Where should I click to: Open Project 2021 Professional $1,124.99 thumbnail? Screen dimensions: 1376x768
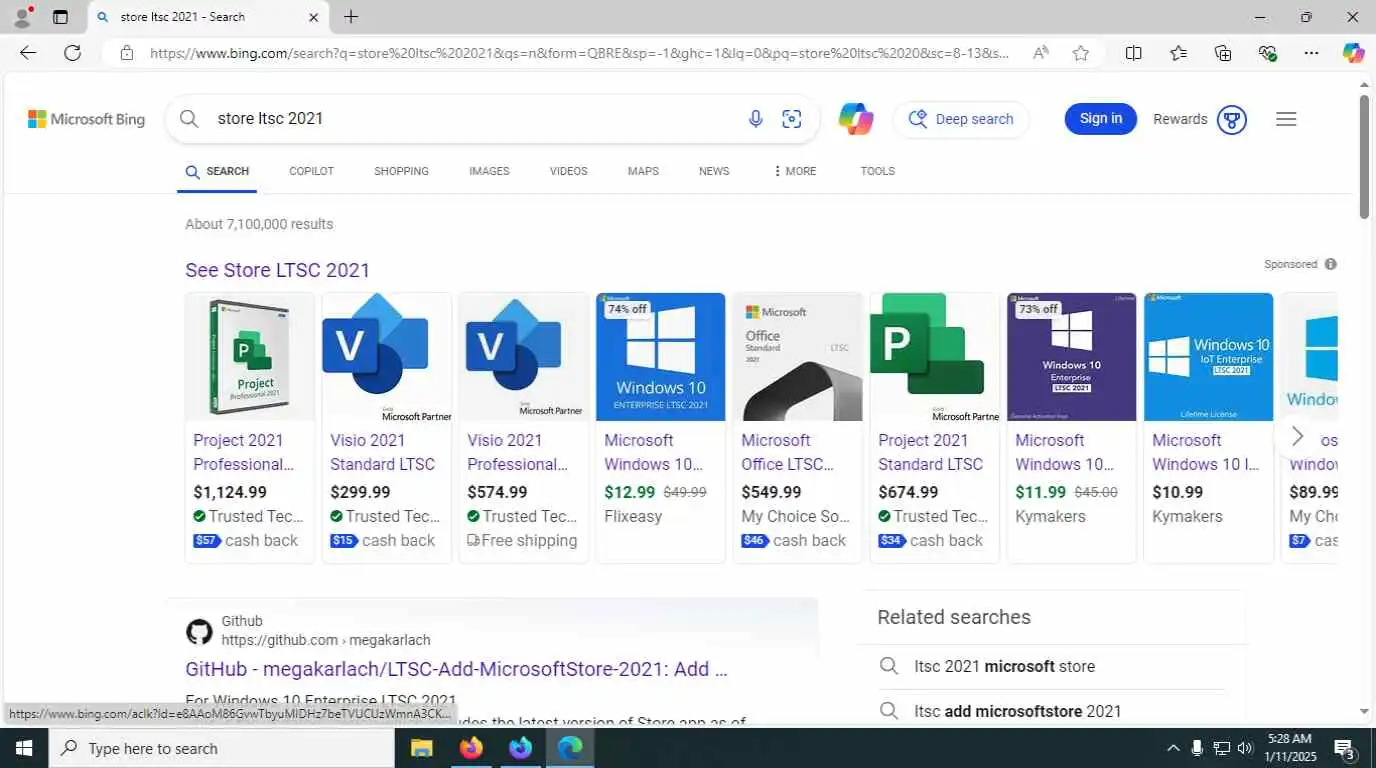click(250, 357)
